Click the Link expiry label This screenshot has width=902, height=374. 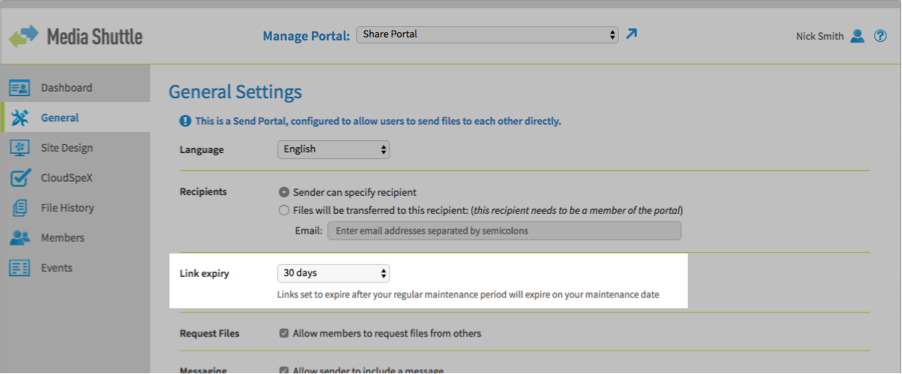coord(204,274)
